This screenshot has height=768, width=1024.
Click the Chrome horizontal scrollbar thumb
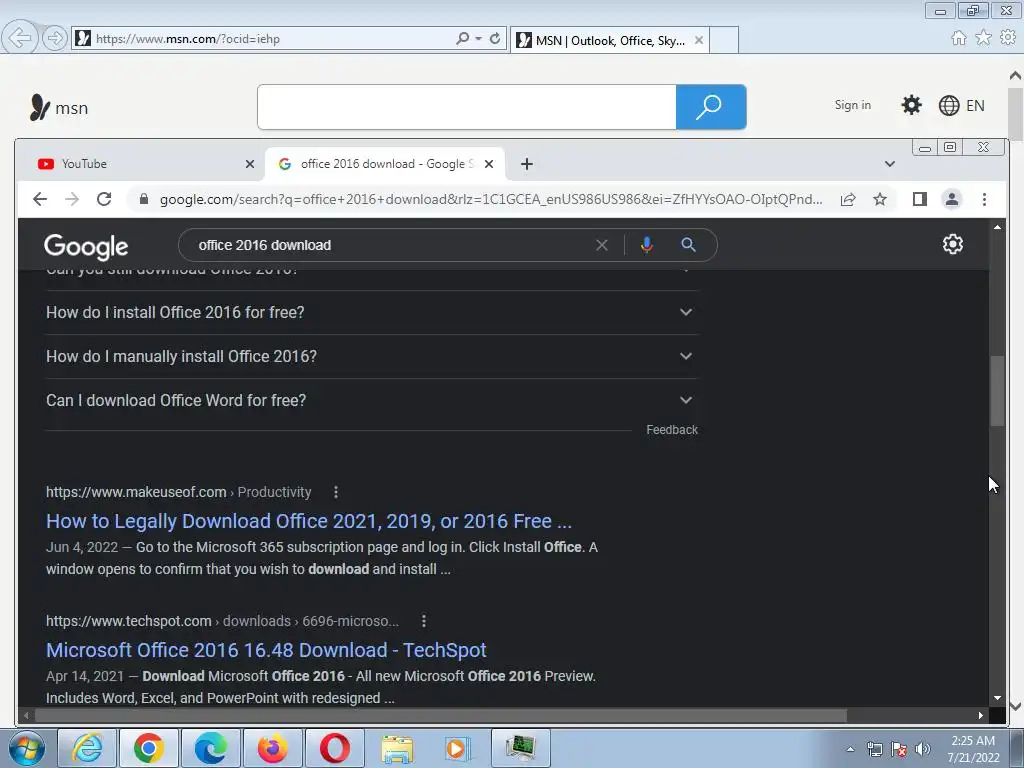pyautogui.click(x=440, y=716)
